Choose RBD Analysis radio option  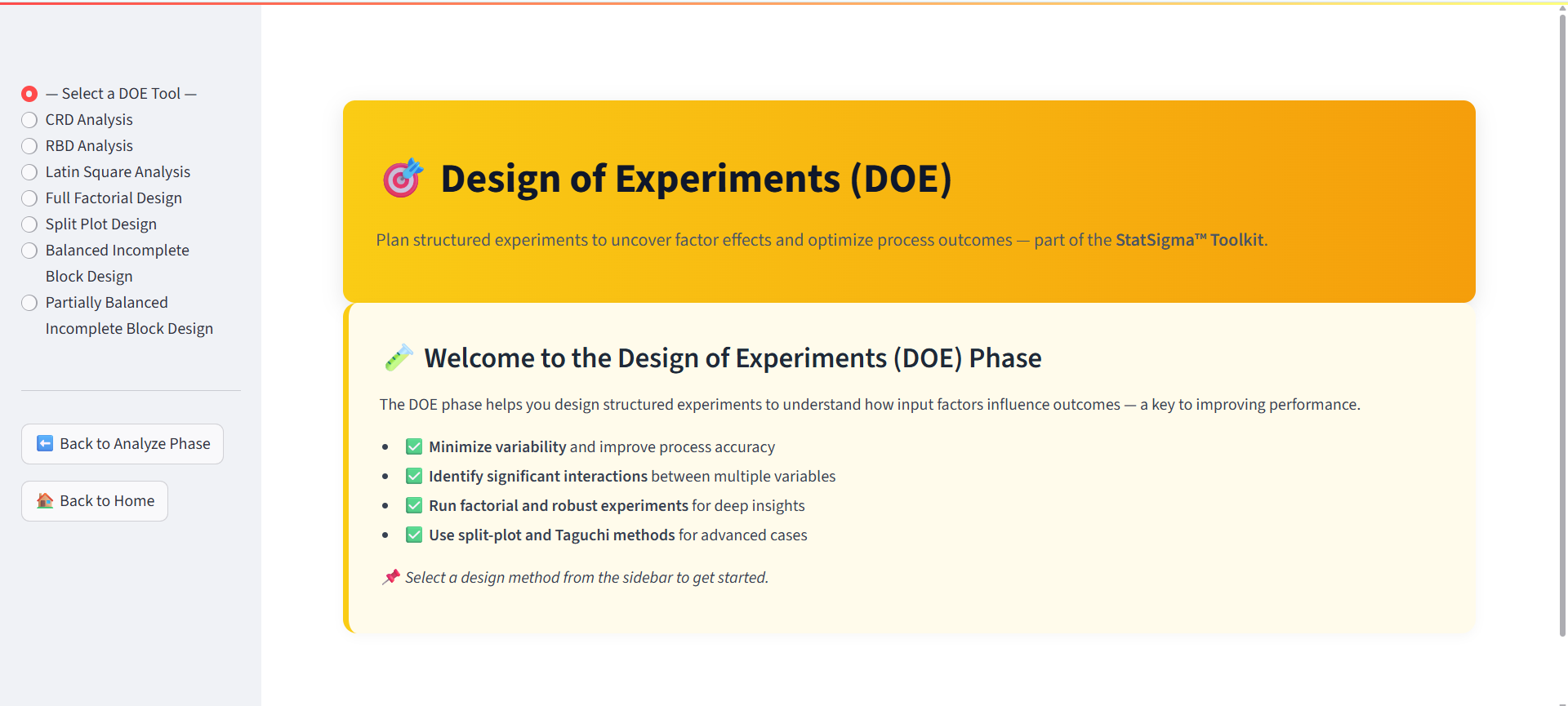tap(78, 146)
